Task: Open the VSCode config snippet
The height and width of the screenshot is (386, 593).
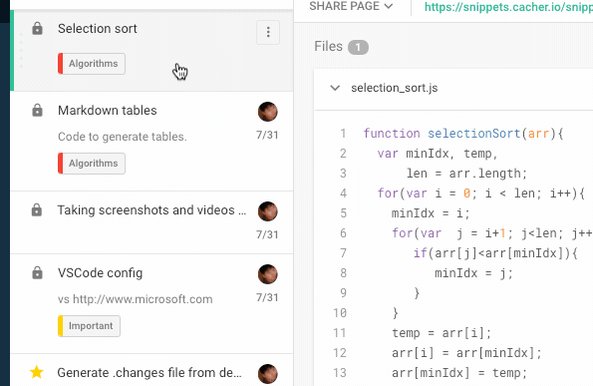Action: click(100, 273)
